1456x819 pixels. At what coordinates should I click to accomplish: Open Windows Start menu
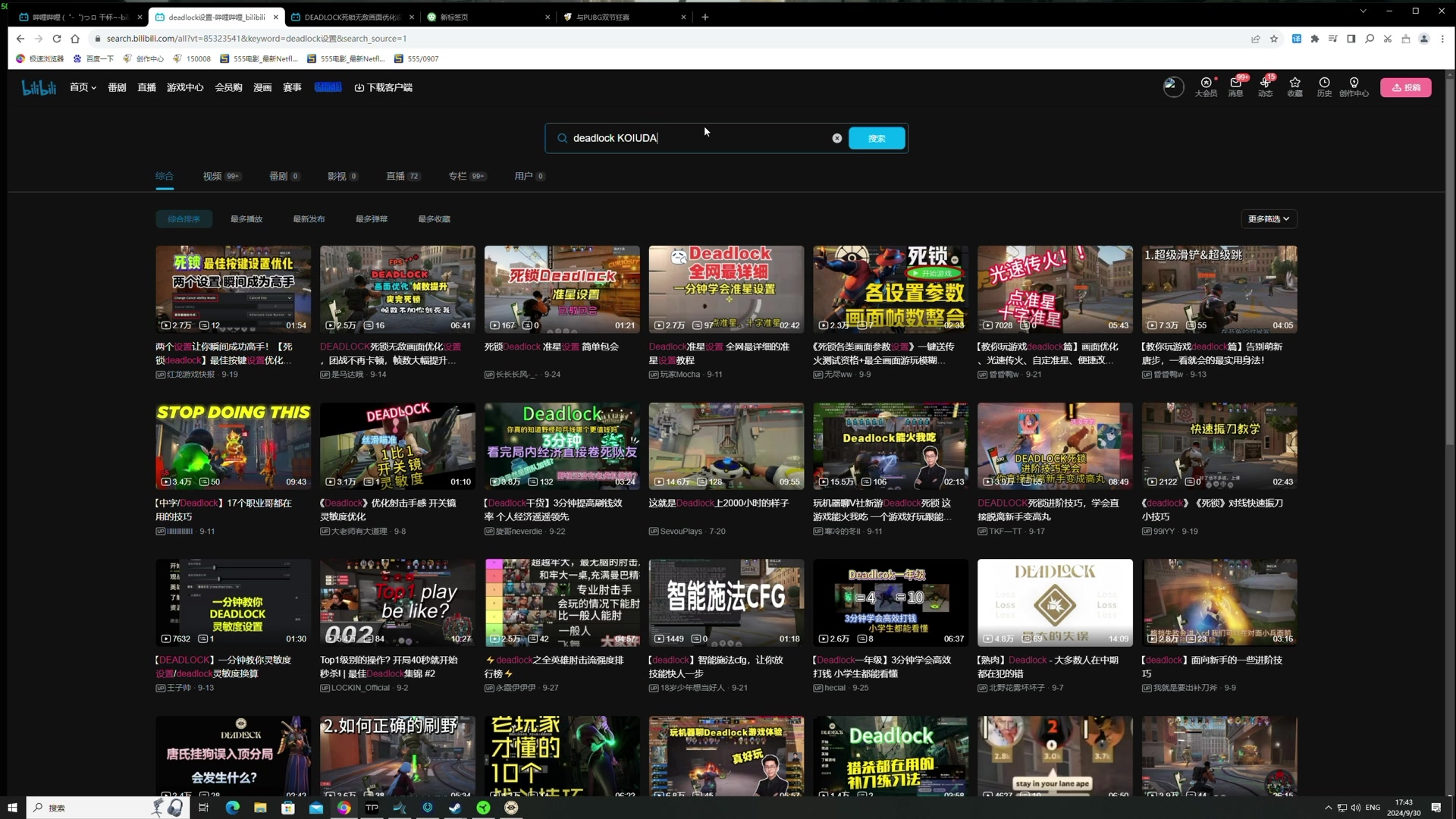pyautogui.click(x=12, y=808)
